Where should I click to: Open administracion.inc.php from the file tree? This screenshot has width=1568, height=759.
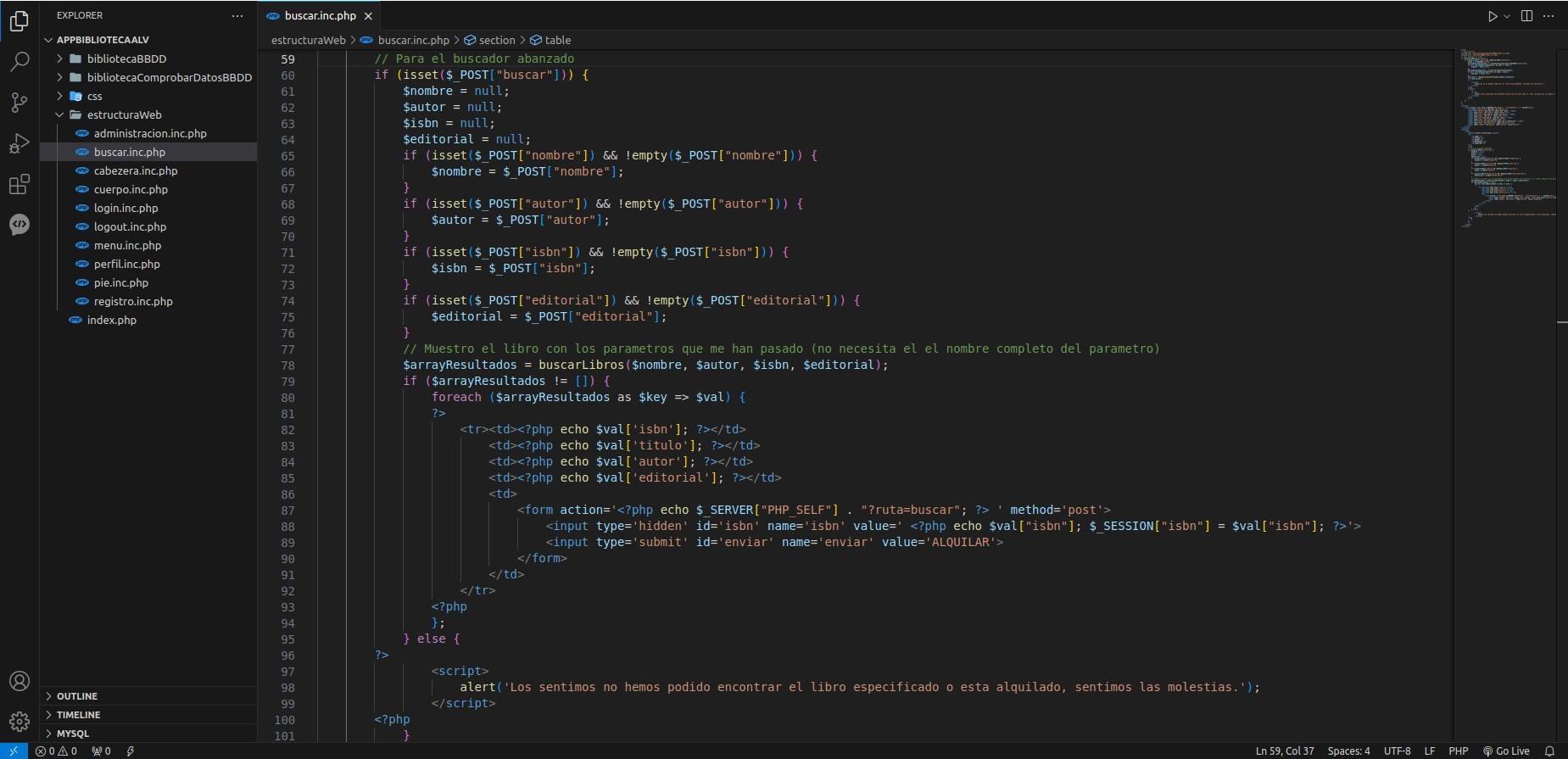(150, 133)
